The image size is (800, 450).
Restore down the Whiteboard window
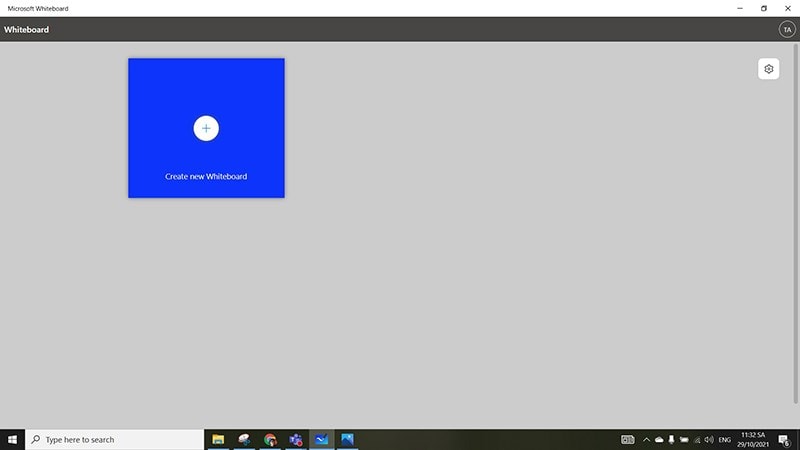point(764,8)
